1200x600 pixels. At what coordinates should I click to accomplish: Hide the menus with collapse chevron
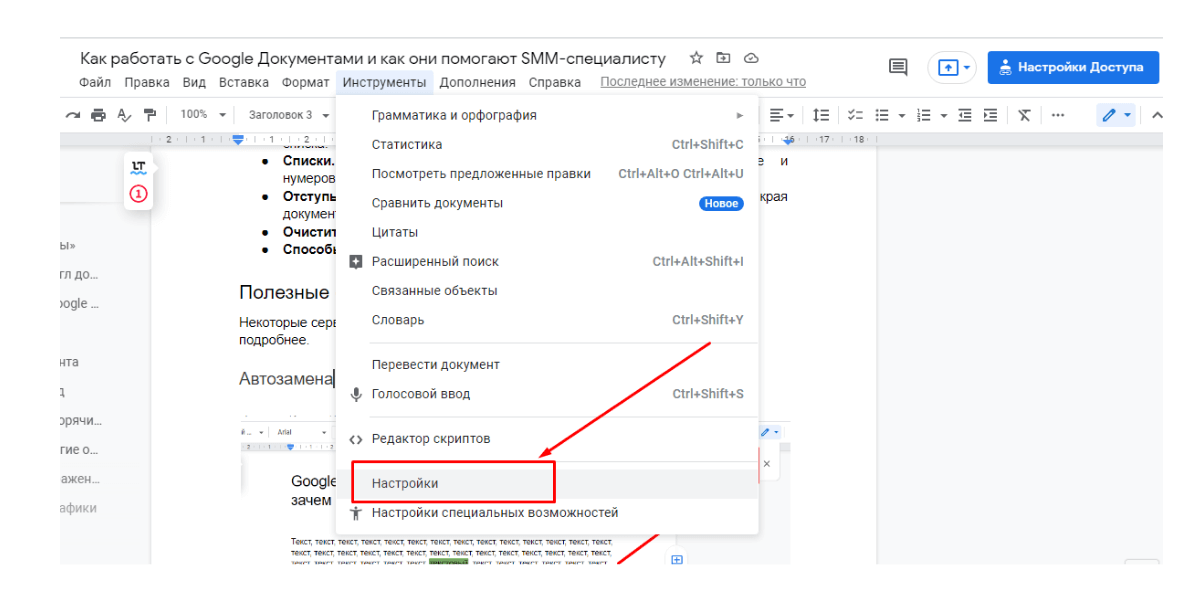click(x=1157, y=115)
